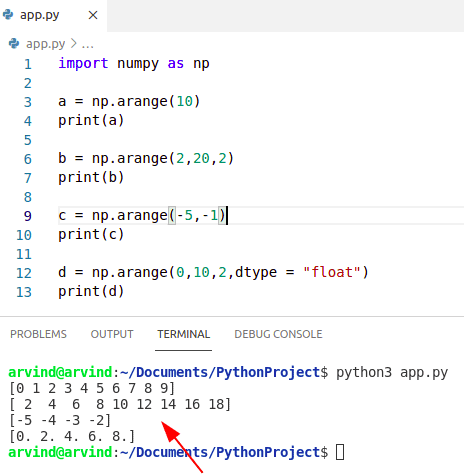The width and height of the screenshot is (464, 476).
Task: Click the 'print(d)' code line
Action: point(91,292)
